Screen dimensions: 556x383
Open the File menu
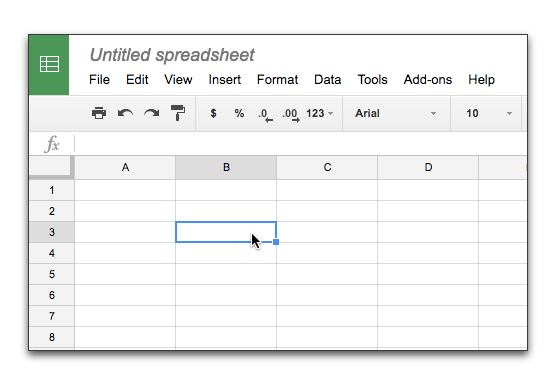coord(99,79)
